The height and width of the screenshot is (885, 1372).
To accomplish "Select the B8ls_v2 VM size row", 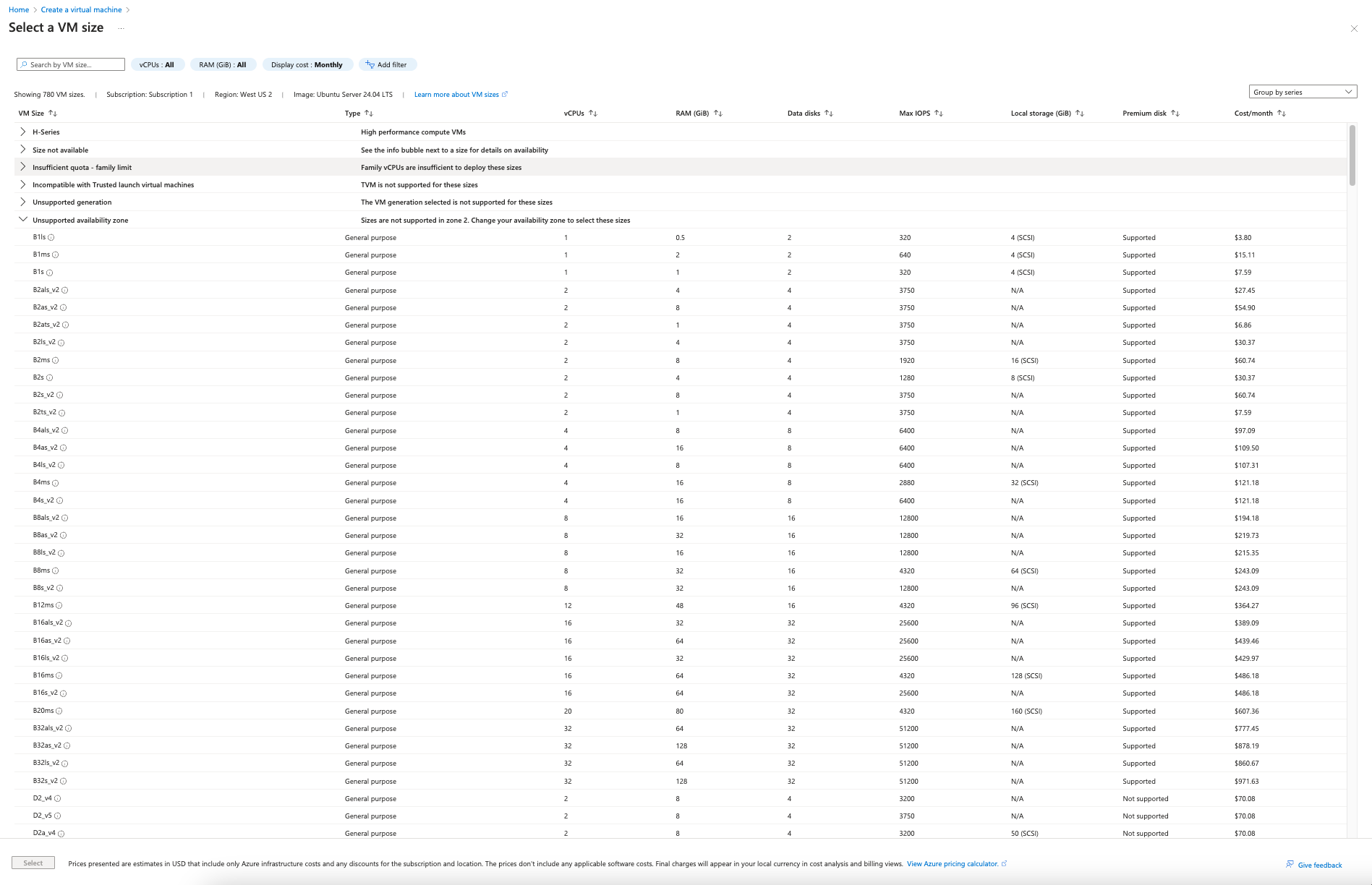I will [x=680, y=552].
